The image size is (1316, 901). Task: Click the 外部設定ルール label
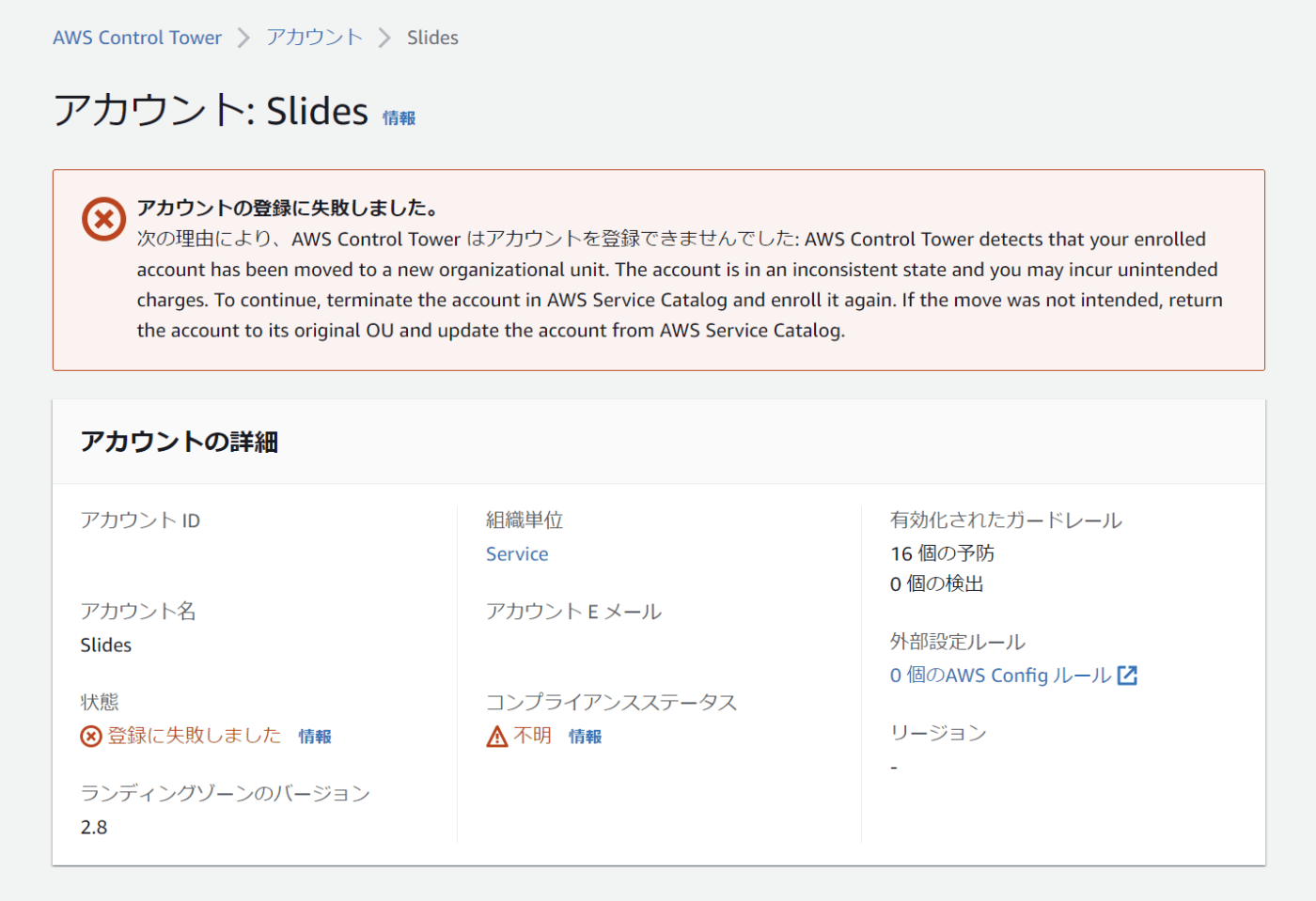[x=958, y=642]
